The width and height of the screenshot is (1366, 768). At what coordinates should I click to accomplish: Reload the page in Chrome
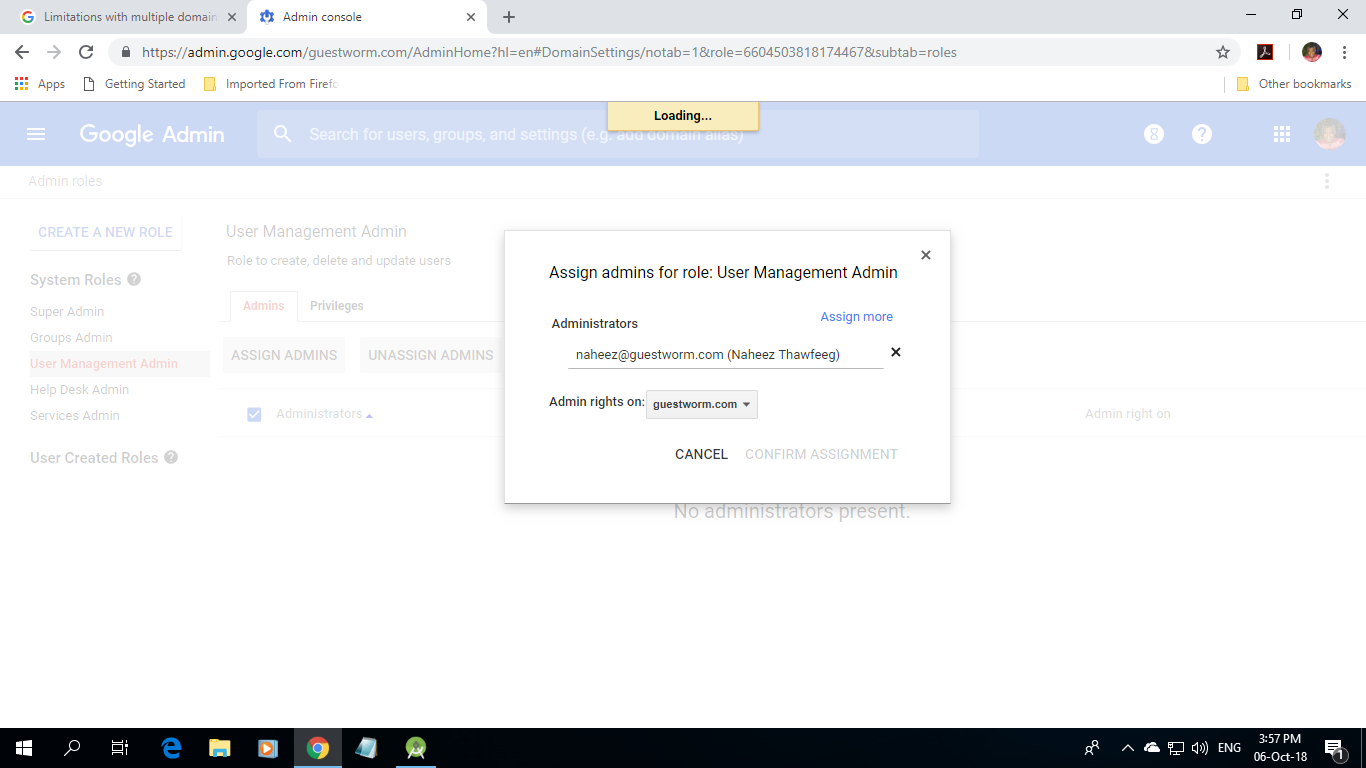[x=86, y=52]
